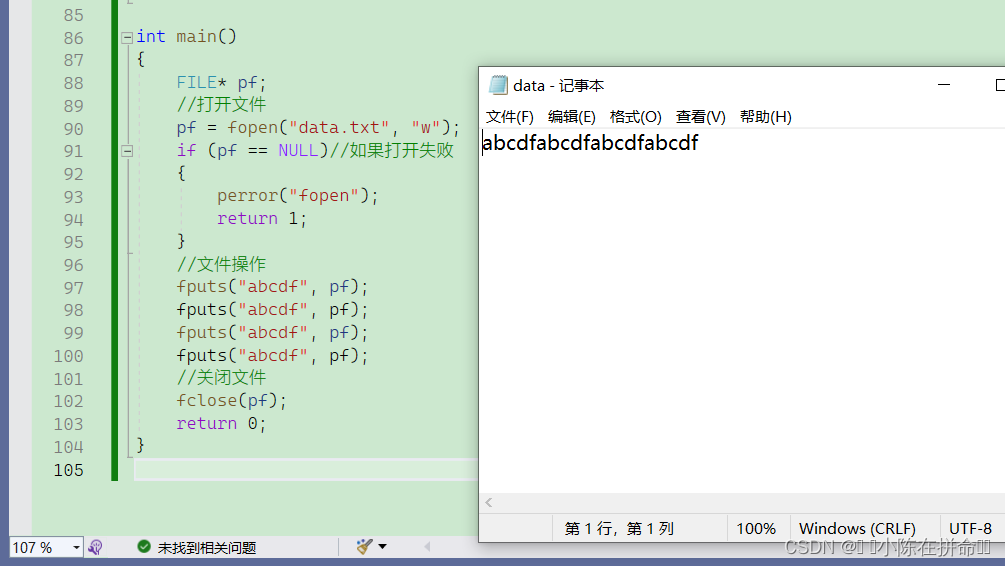The width and height of the screenshot is (1005, 566).
Task: Click the //文件操作 comment line
Action: (x=221, y=264)
